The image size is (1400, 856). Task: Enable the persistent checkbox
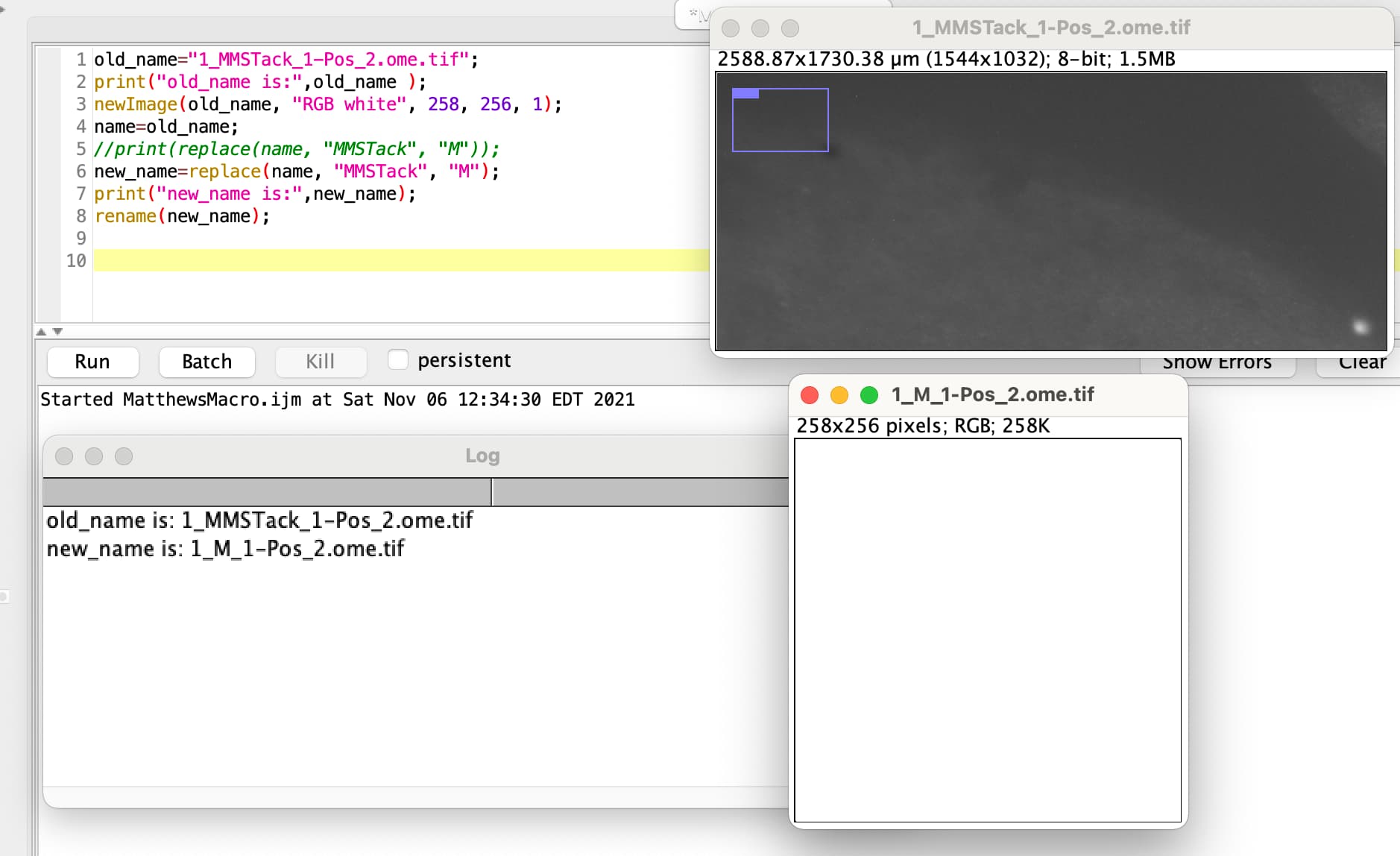point(398,359)
